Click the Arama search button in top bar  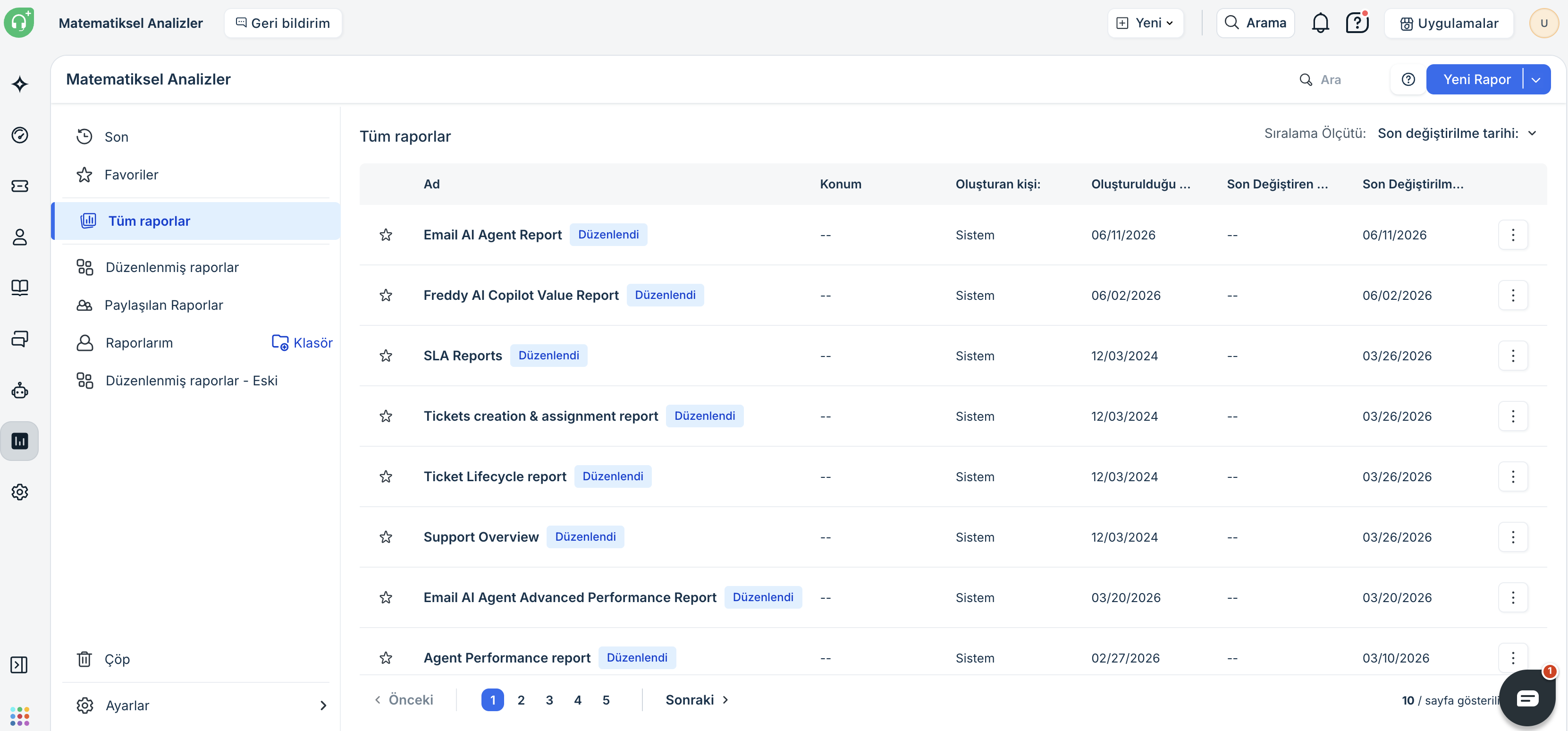pyautogui.click(x=1255, y=23)
